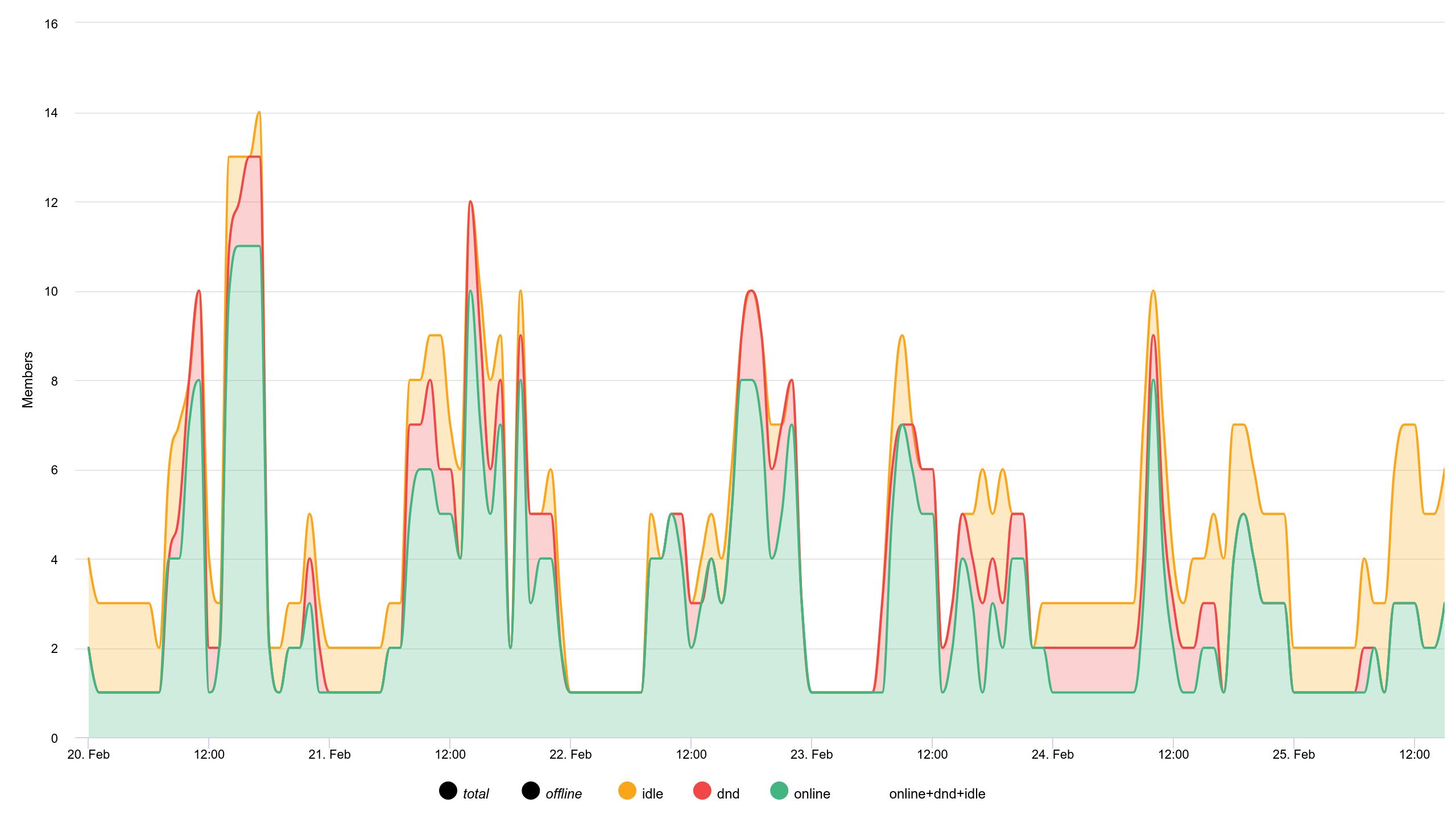Toggle the online series legend text

[812, 794]
